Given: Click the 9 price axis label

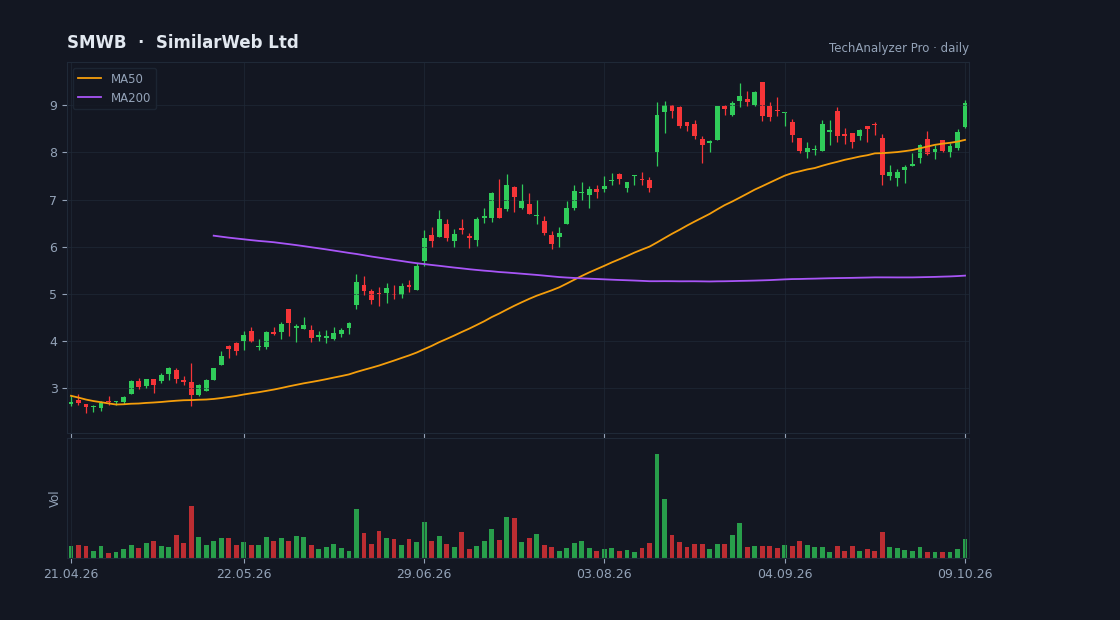Looking at the screenshot, I should [54, 105].
